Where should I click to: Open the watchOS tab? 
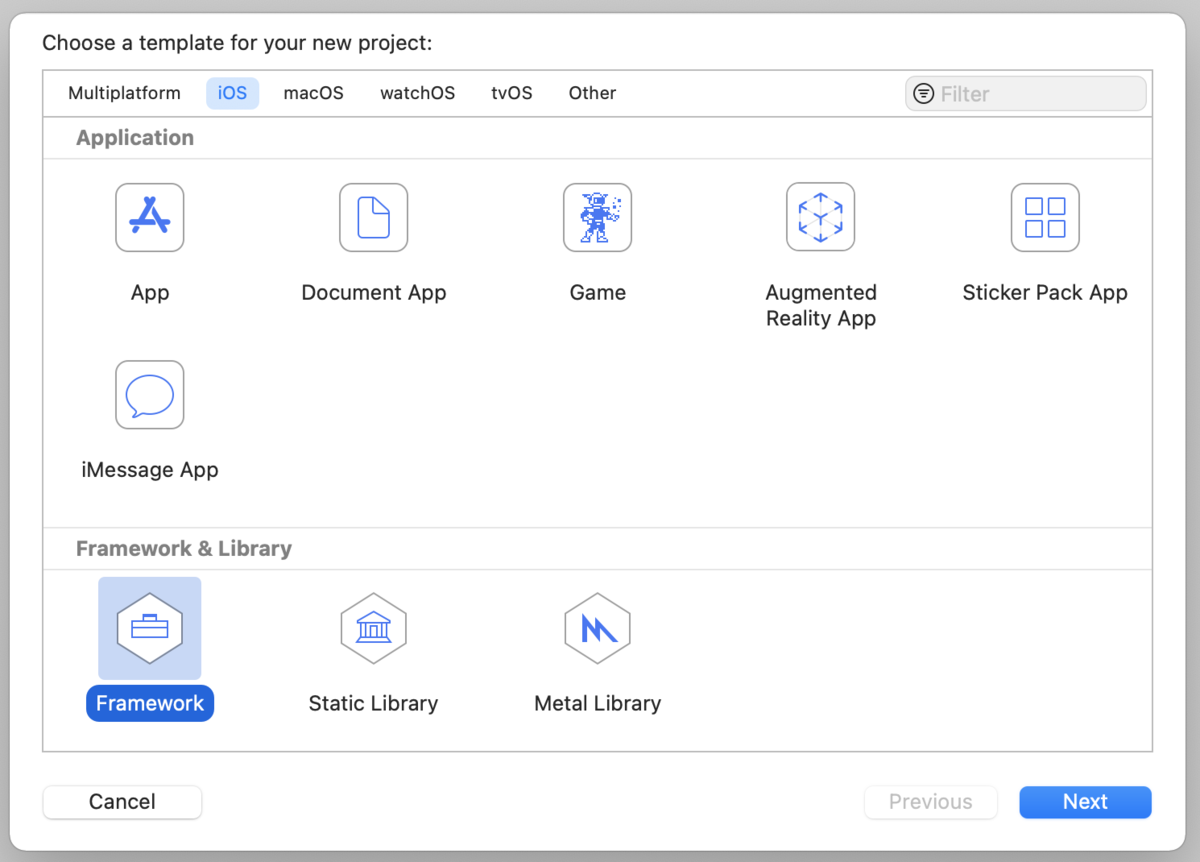[417, 93]
